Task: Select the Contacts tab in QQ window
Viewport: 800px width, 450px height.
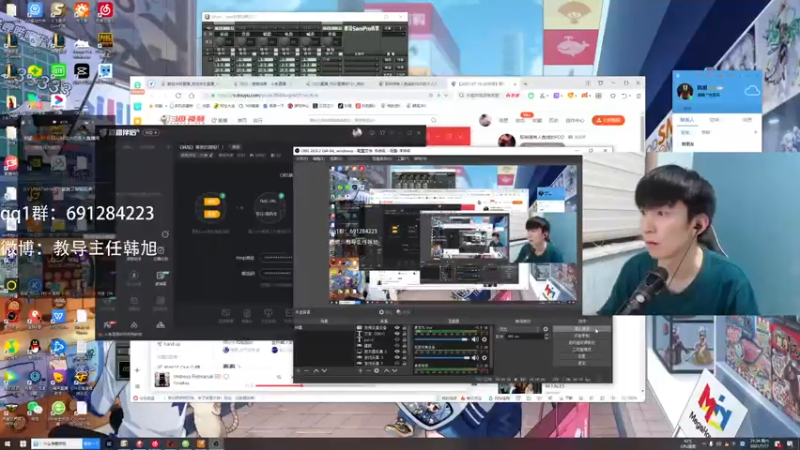Action: click(x=687, y=120)
